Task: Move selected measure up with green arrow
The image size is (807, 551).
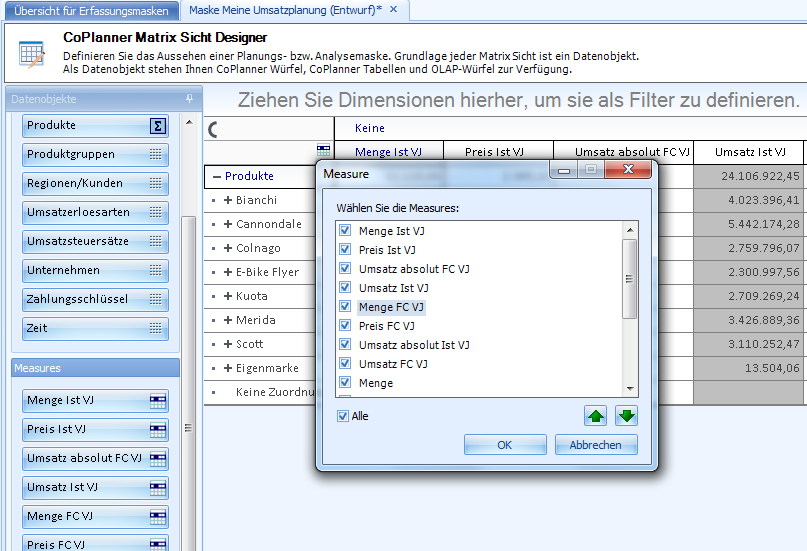Action: pos(595,416)
